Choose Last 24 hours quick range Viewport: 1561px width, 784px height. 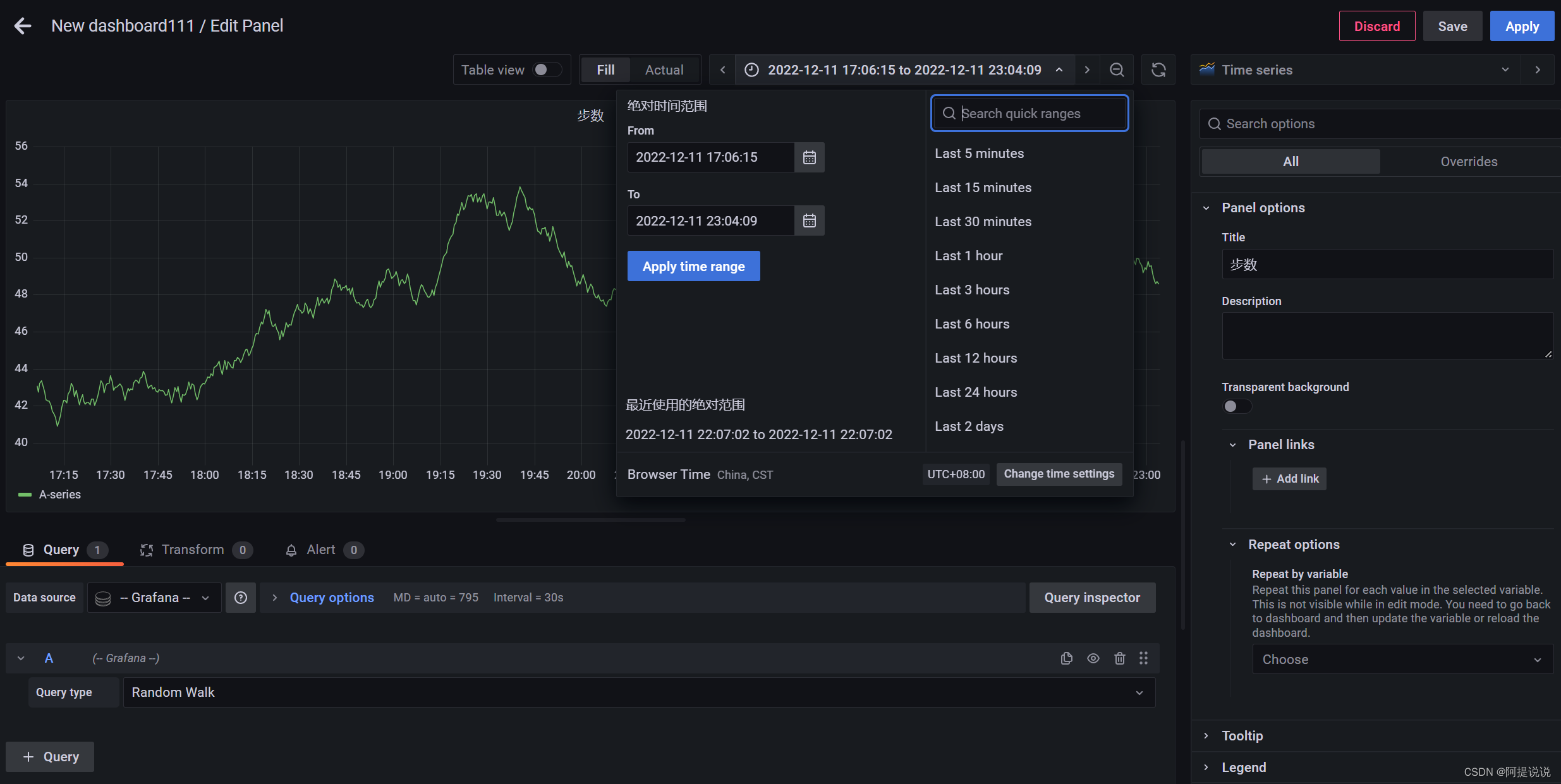[976, 392]
